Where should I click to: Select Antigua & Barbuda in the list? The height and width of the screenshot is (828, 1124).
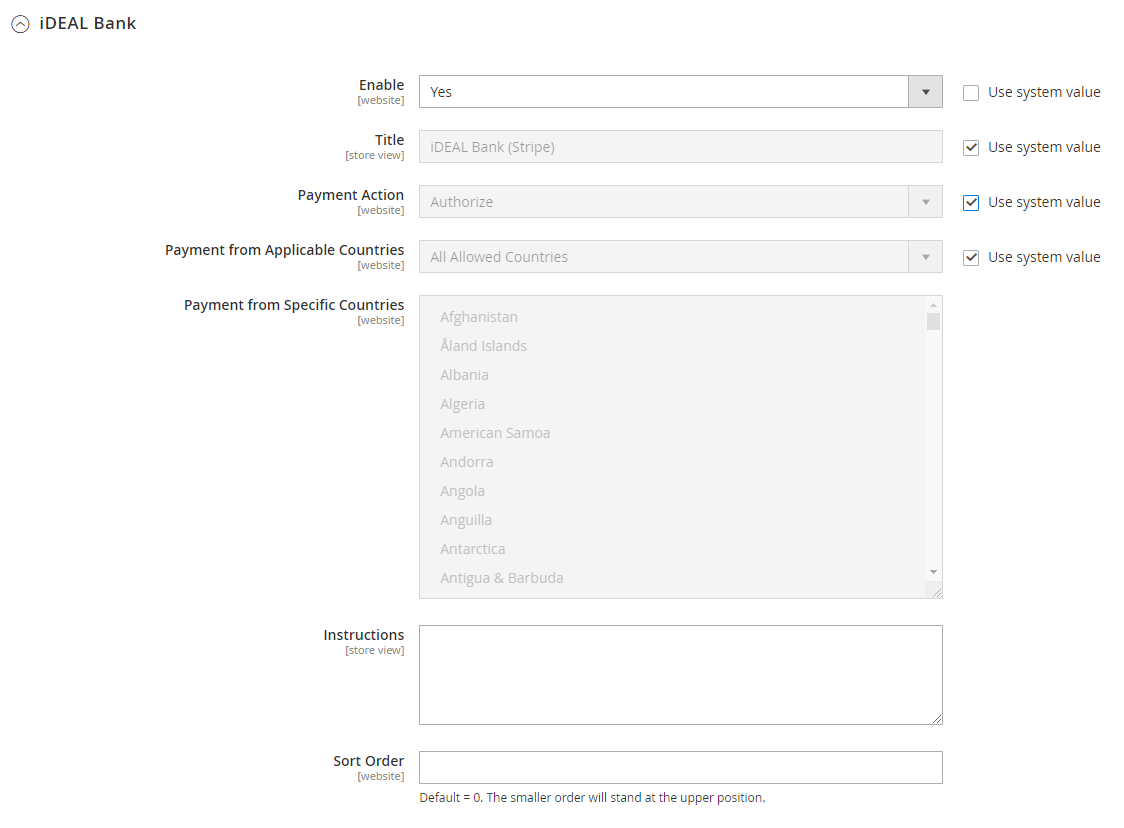coord(502,578)
